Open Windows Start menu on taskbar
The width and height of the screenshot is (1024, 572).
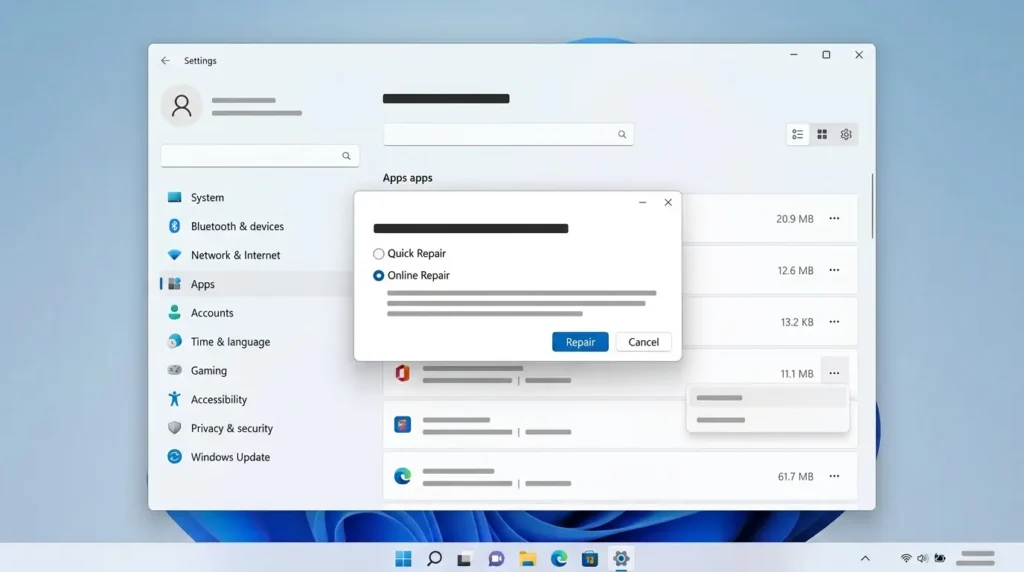(x=403, y=559)
